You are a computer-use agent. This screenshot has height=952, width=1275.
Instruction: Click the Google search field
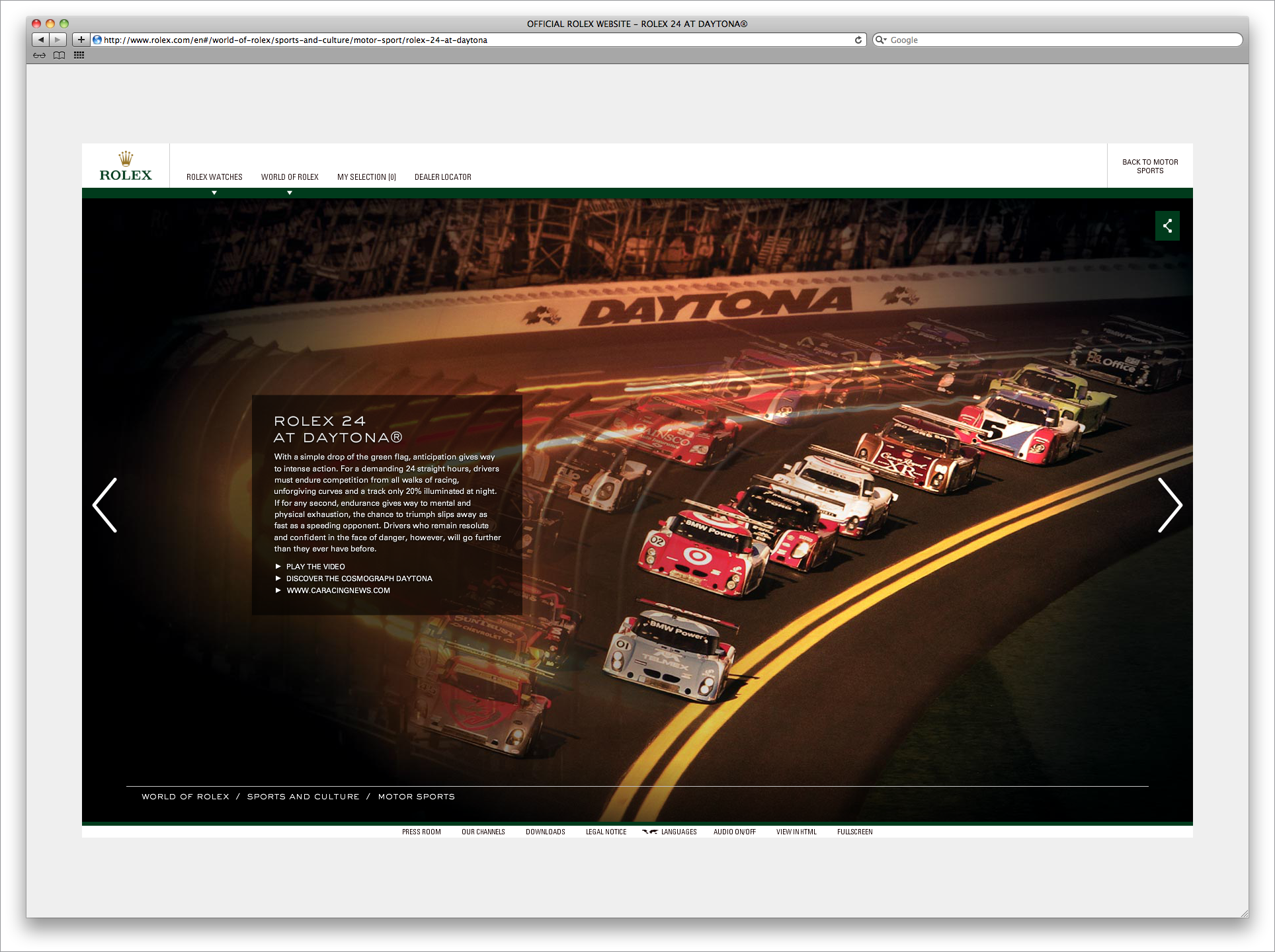[1057, 40]
